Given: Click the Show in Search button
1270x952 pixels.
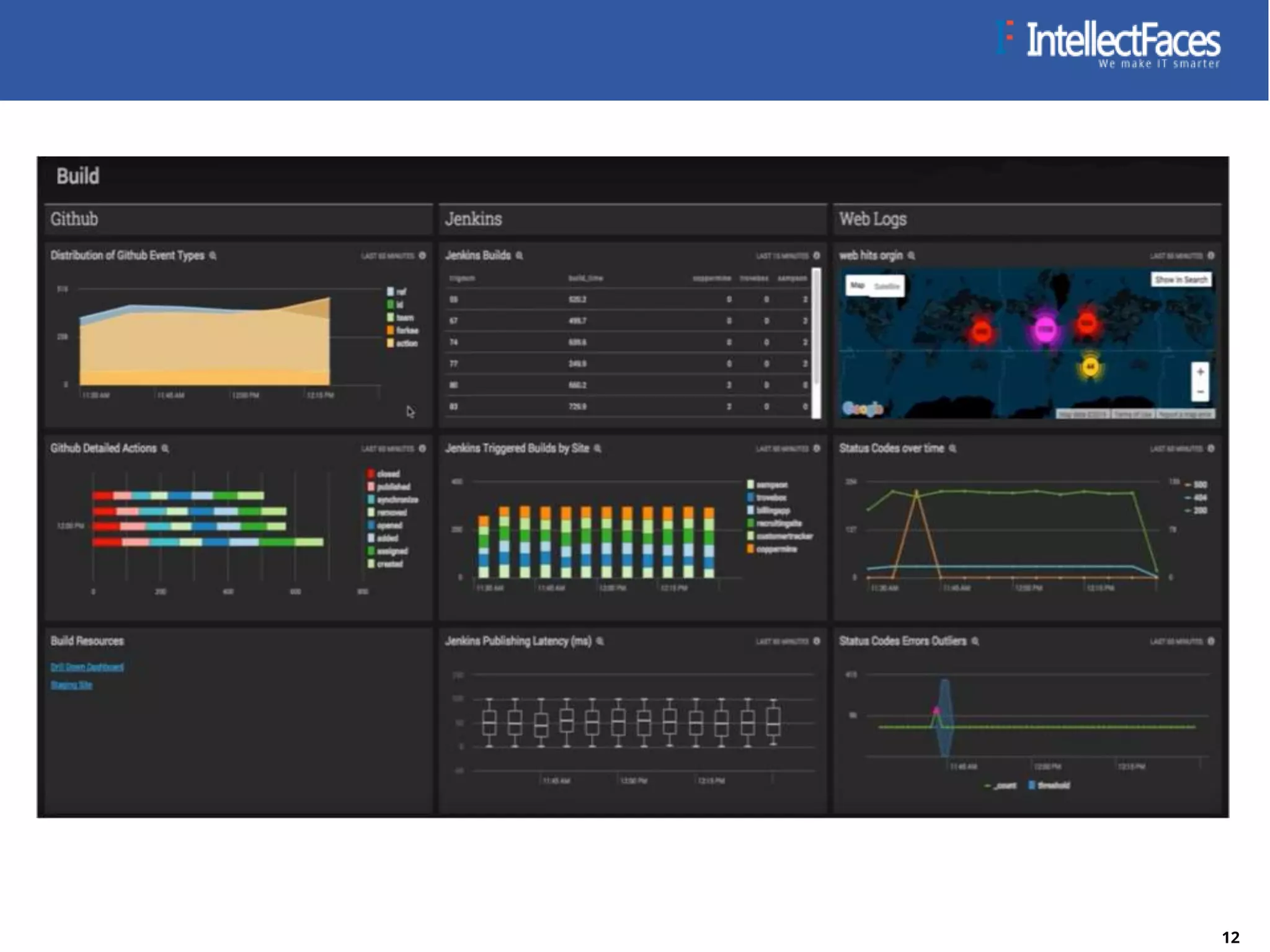Looking at the screenshot, I should pyautogui.click(x=1181, y=280).
